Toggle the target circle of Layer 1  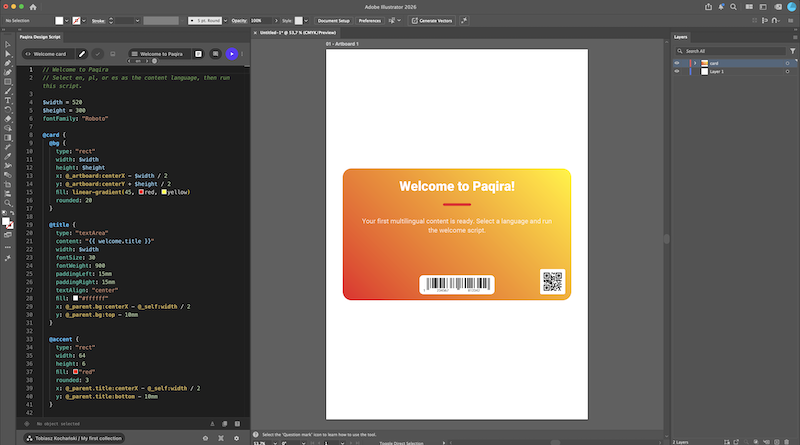click(x=787, y=71)
